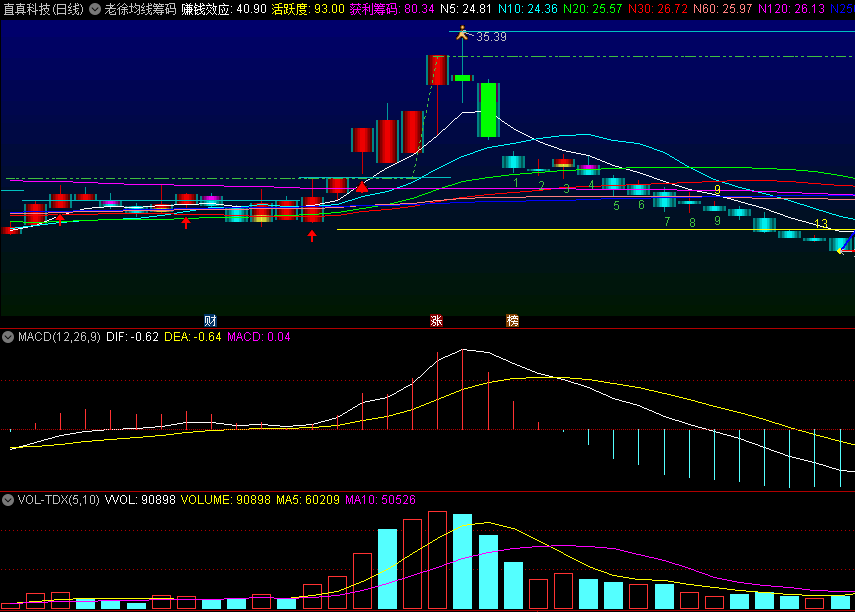Click the 赚钱效应: 40.90 value
The image size is (855, 612).
click(x=224, y=9)
